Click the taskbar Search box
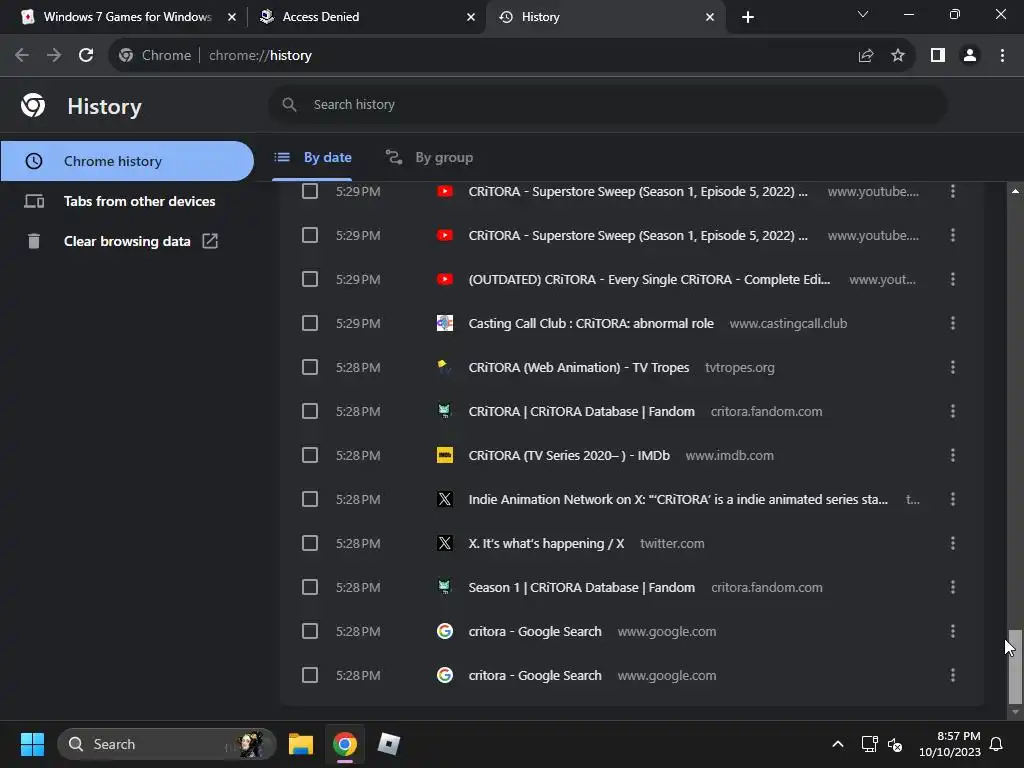The image size is (1024, 768). point(167,744)
